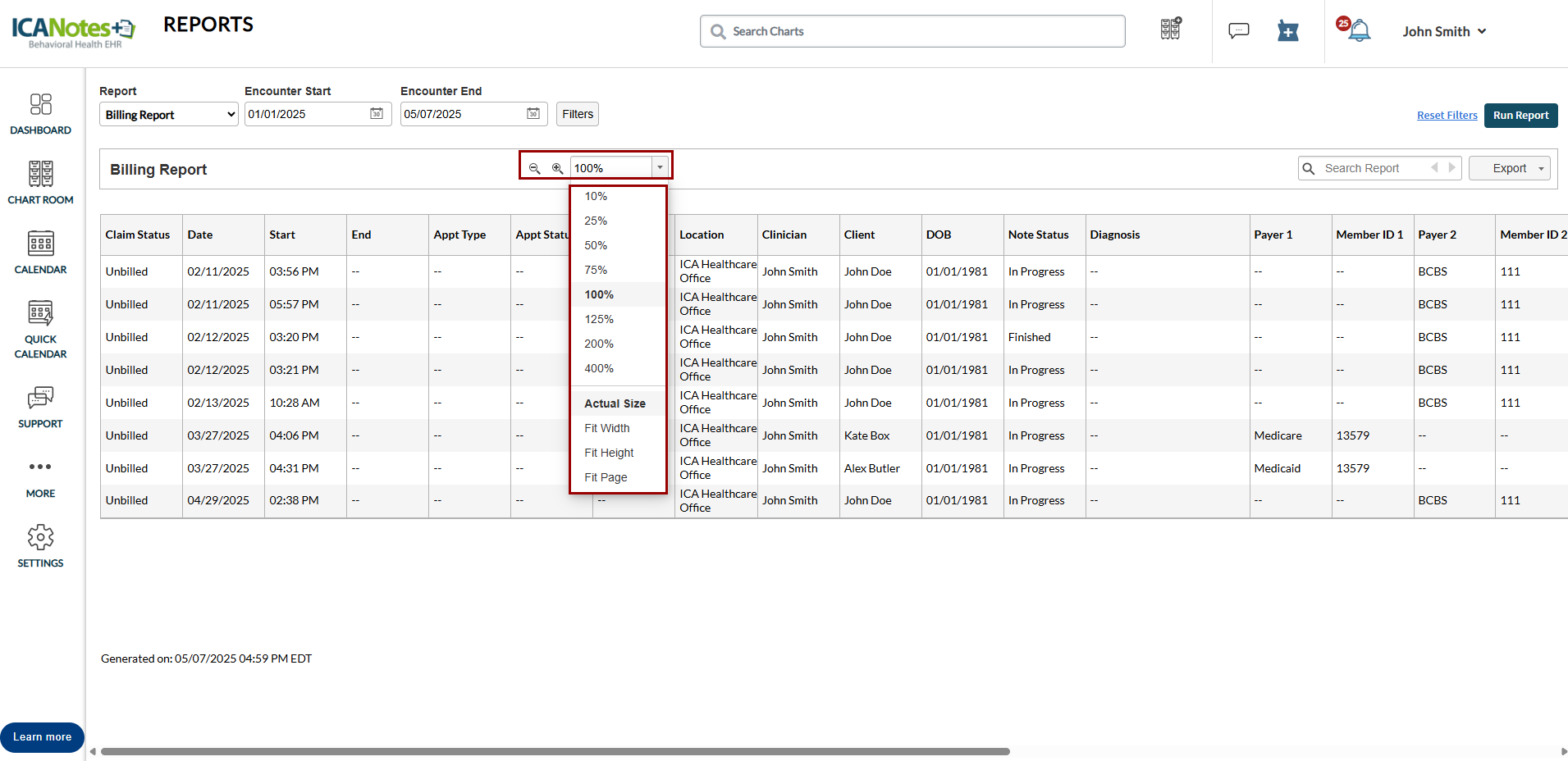This screenshot has height=761, width=1568.
Task: Open the Support section
Action: pos(40,408)
